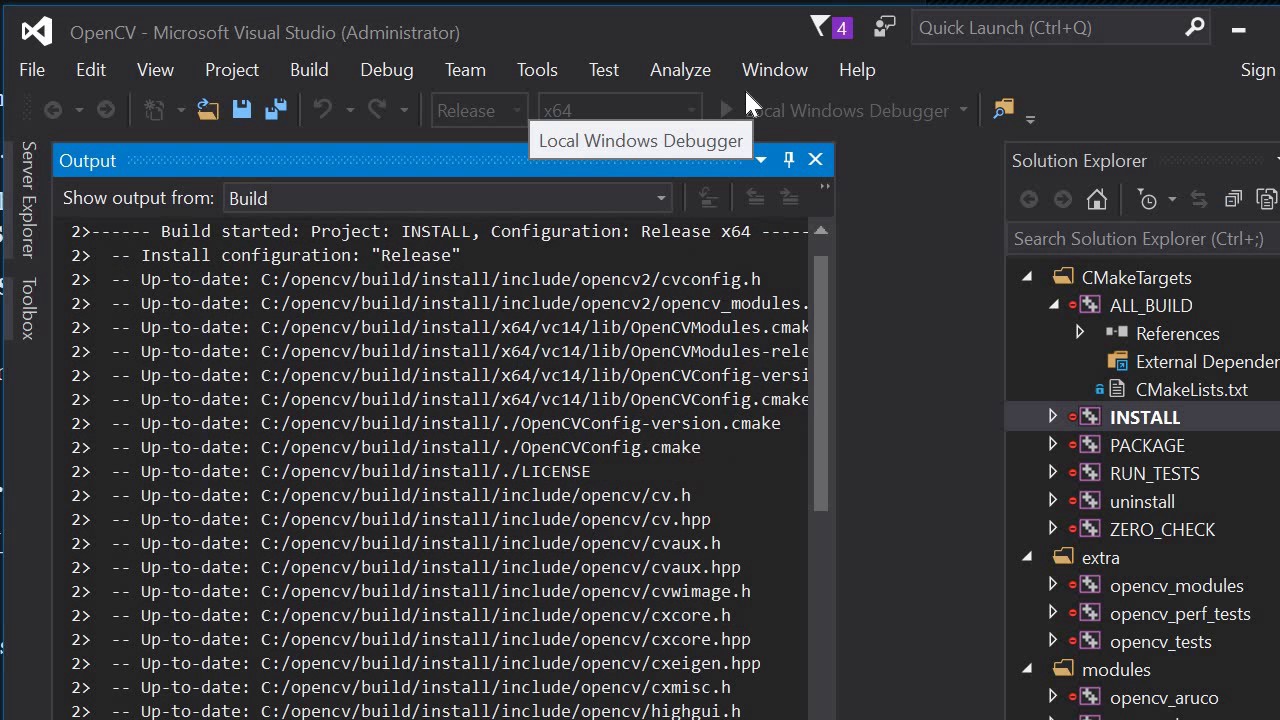Collapse the ALL_BUILD project node
The width and height of the screenshot is (1280, 720).
tap(1054, 305)
